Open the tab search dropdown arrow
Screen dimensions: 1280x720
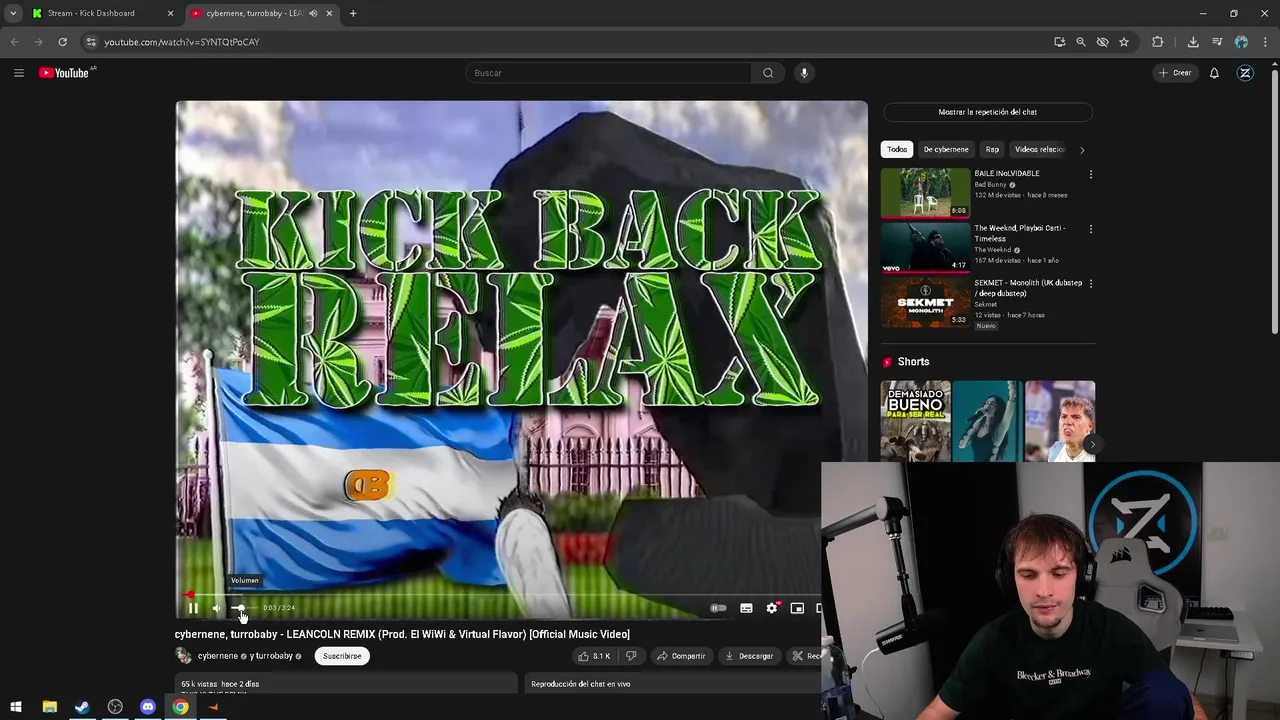click(13, 14)
